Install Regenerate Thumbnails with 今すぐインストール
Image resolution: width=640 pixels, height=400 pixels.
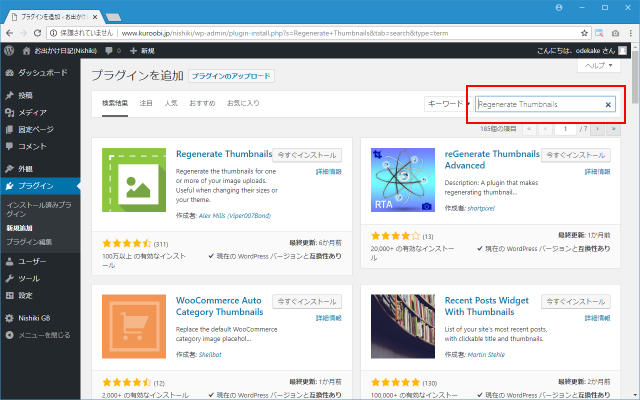click(x=308, y=156)
